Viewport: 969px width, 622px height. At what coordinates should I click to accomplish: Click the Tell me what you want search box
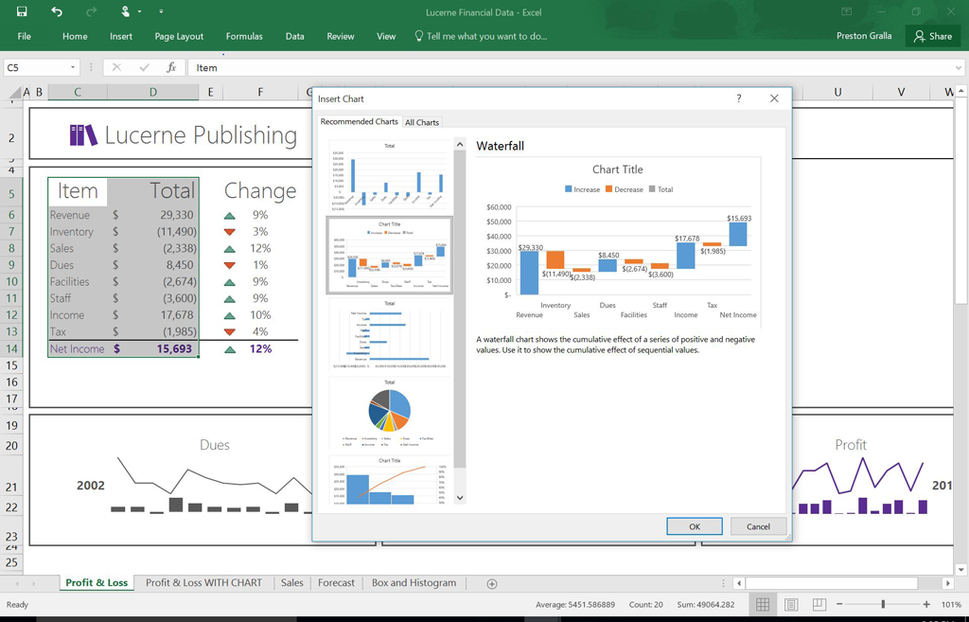click(x=481, y=36)
